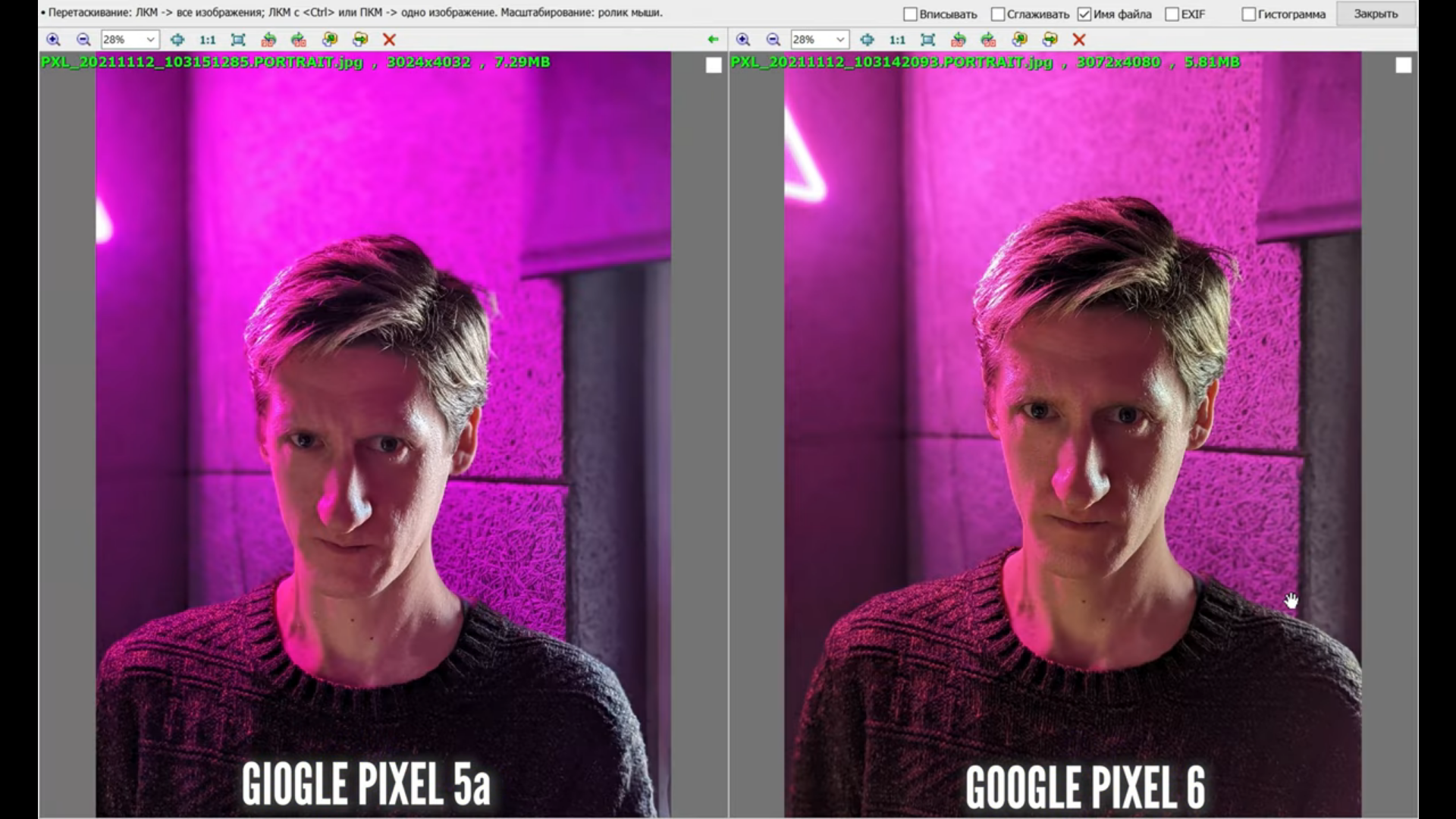The image size is (1456, 819).
Task: Zoom out on the right image pane
Action: point(773,39)
